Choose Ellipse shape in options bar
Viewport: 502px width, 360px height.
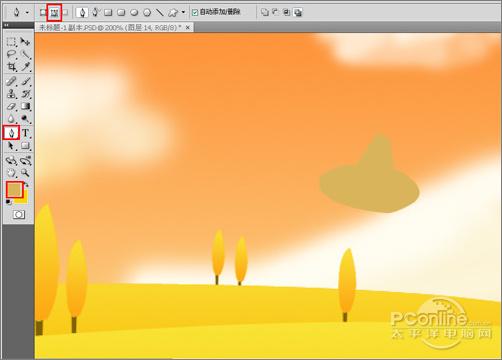click(x=134, y=13)
